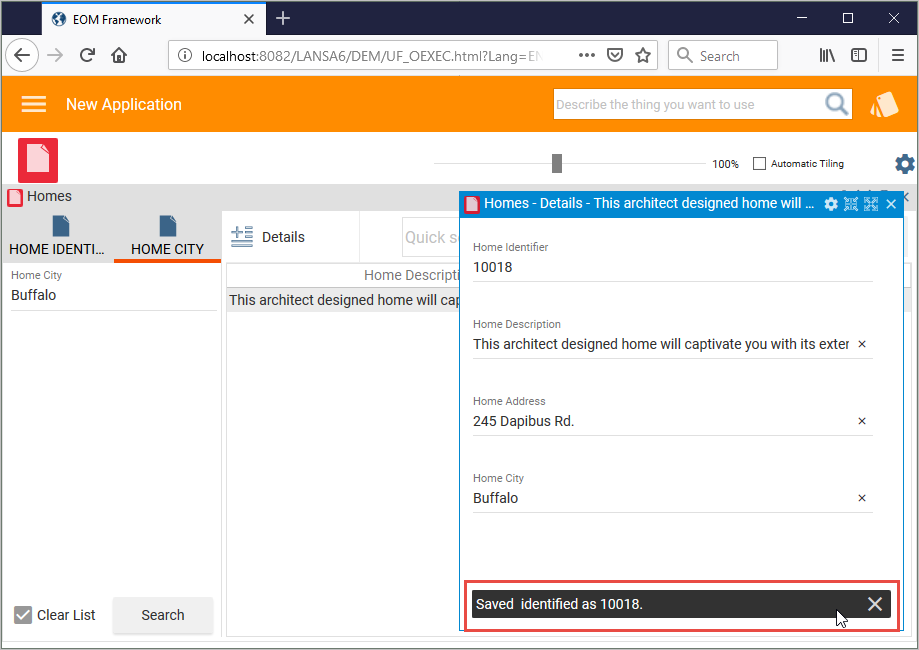Select the EOM Framework browser tab
Screen dimensions: 919x650
pos(154,19)
